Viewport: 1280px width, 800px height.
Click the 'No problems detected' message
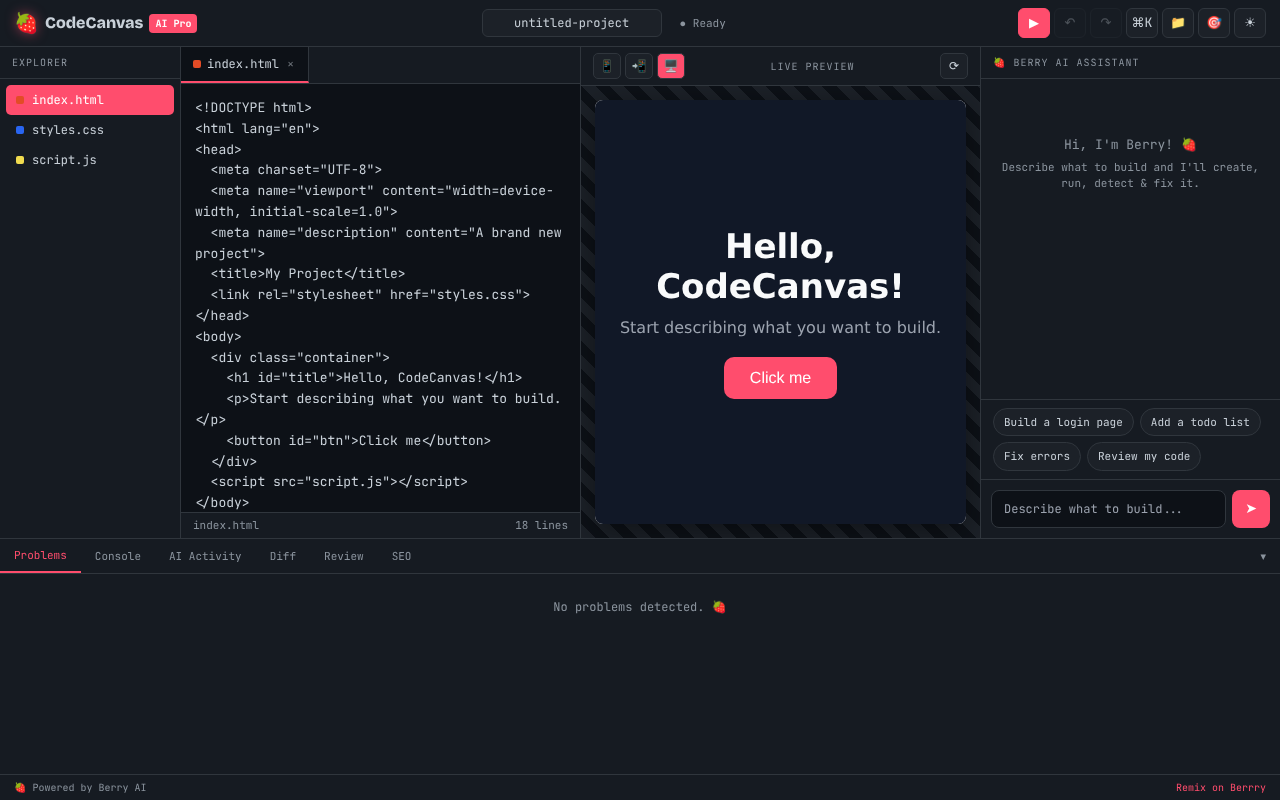click(x=640, y=607)
